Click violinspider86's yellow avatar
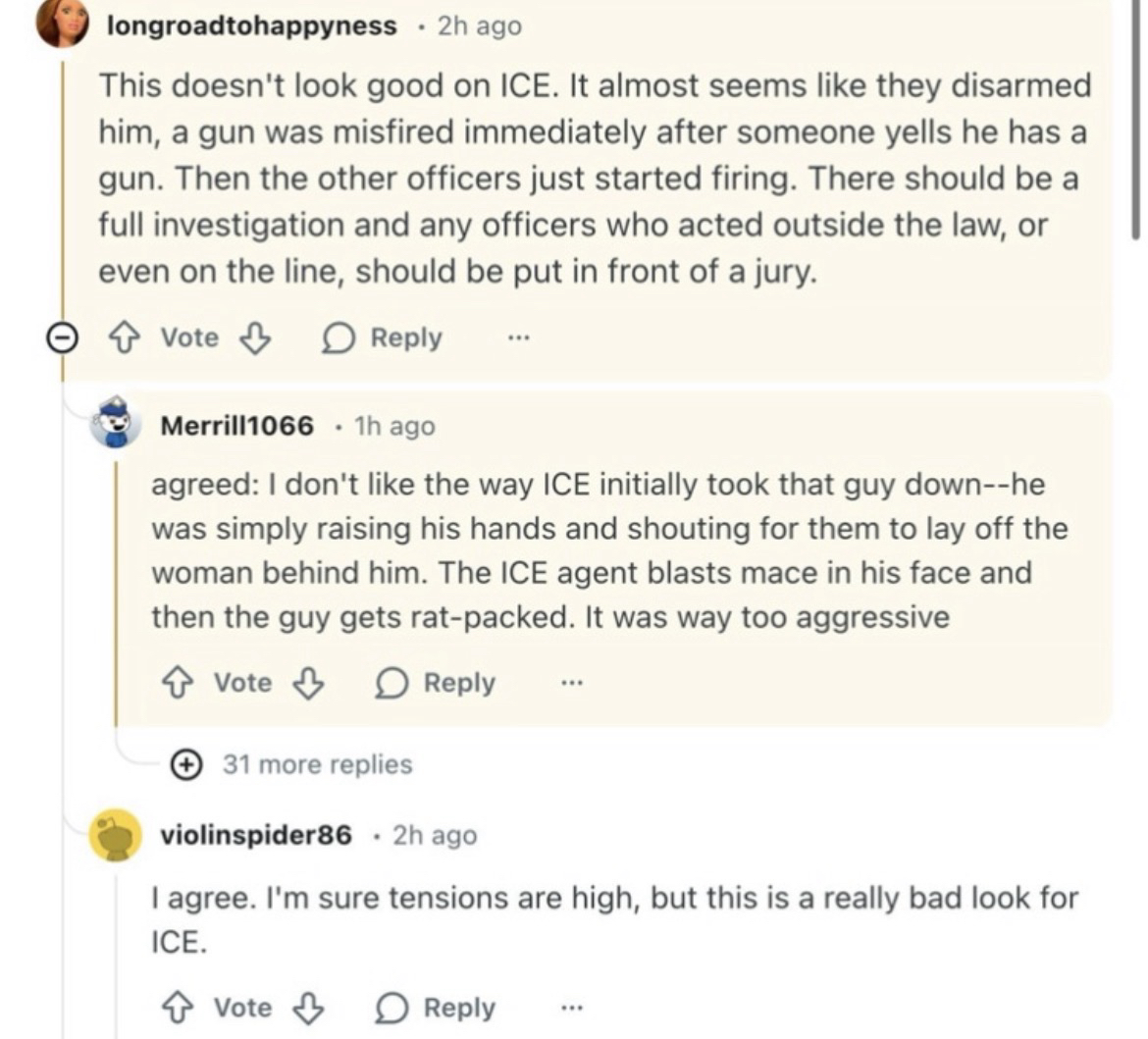 coord(116,835)
